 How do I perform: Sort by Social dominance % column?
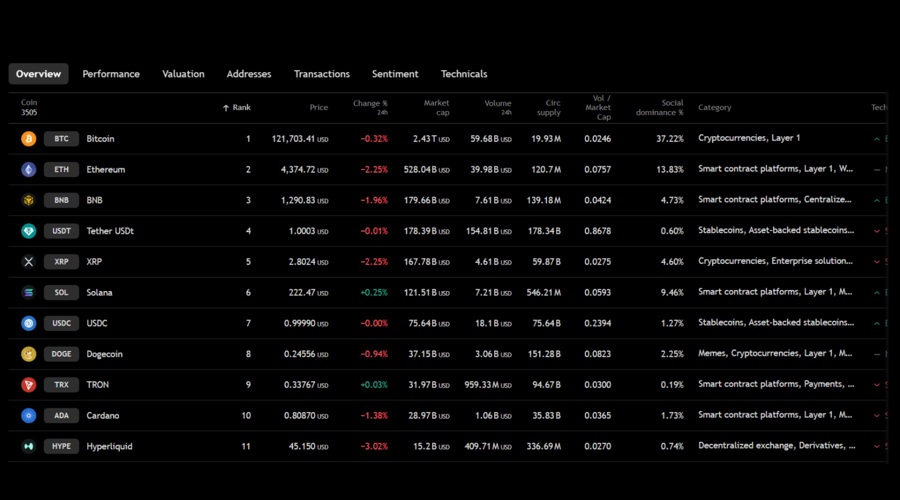pyautogui.click(x=660, y=107)
